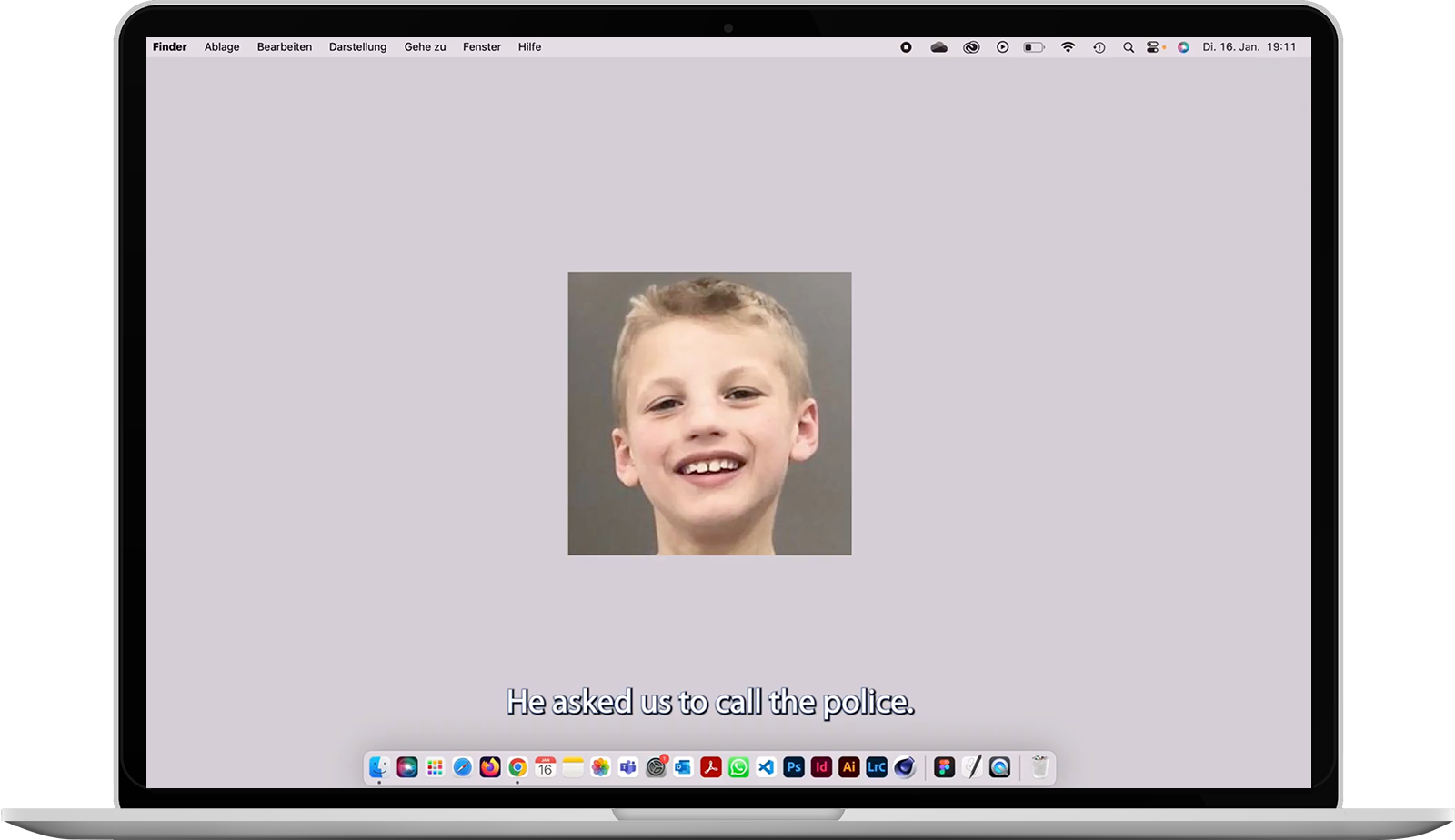Open Adobe Photoshop from the Dock
The height and width of the screenshot is (840, 1455).
(x=794, y=767)
